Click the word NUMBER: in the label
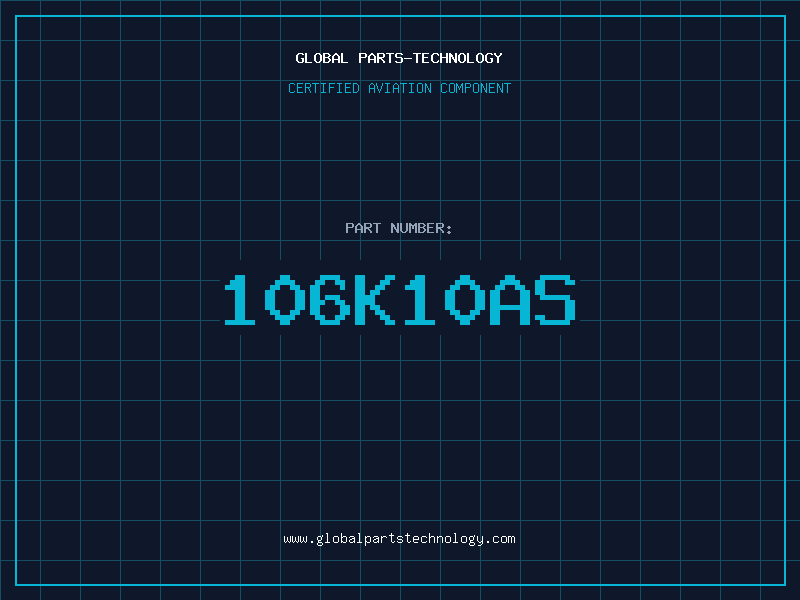This screenshot has width=800, height=600. coord(421,228)
